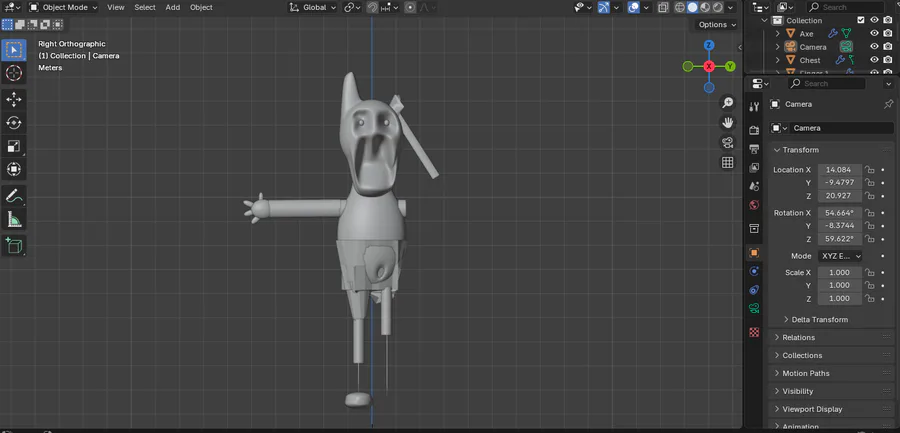Switch to Rendered viewport shading
The width and height of the screenshot is (900, 433).
point(718,7)
